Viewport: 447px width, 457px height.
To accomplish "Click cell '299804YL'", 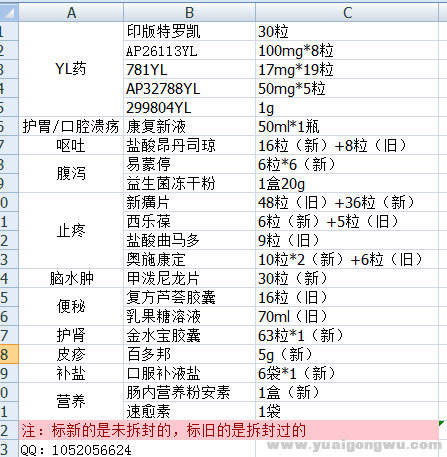I will (189, 107).
